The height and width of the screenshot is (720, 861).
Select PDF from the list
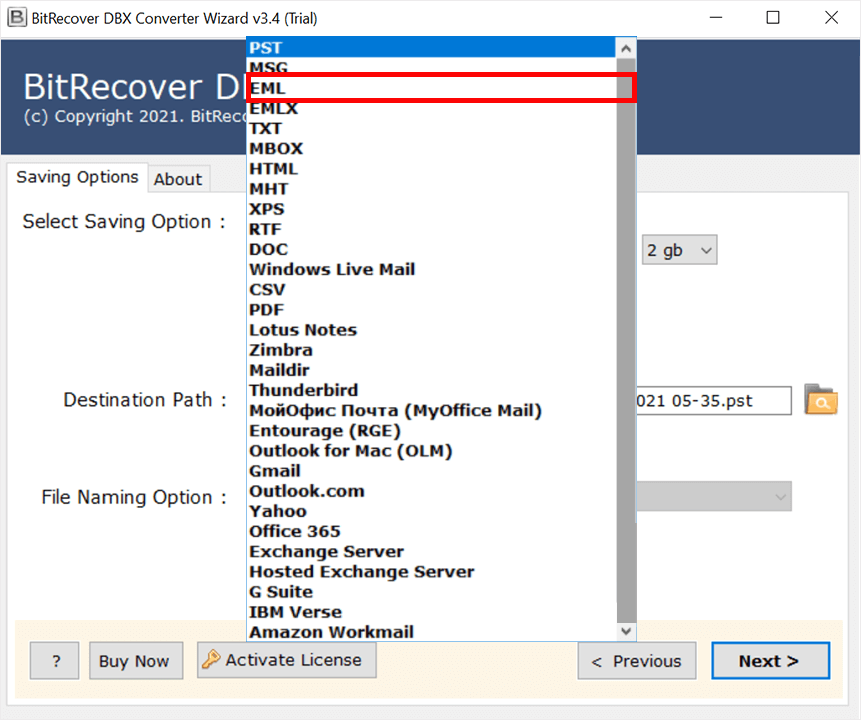coord(431,310)
